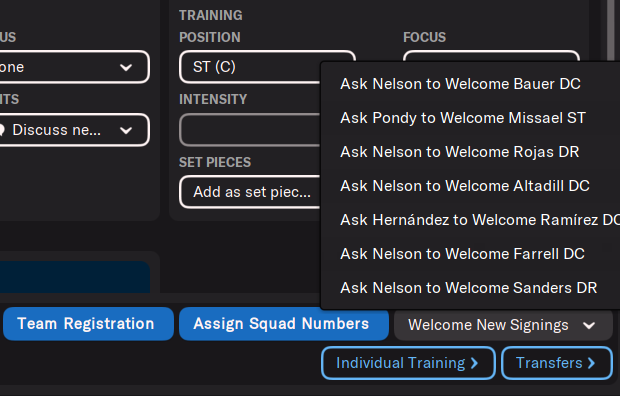Choose Ask Nelson to Welcome Rojas DR

[471, 152]
